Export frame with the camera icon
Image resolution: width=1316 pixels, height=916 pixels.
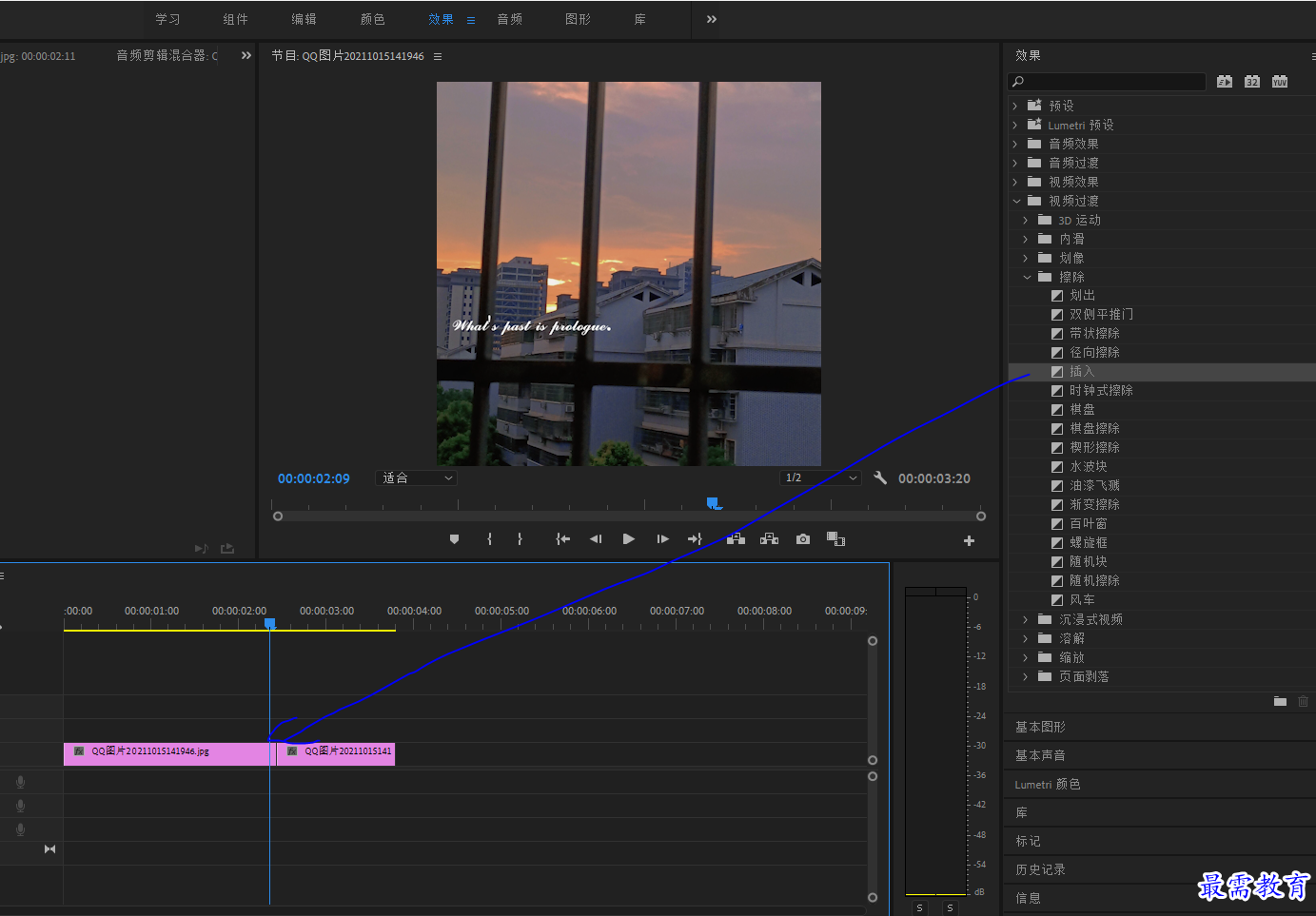click(803, 539)
